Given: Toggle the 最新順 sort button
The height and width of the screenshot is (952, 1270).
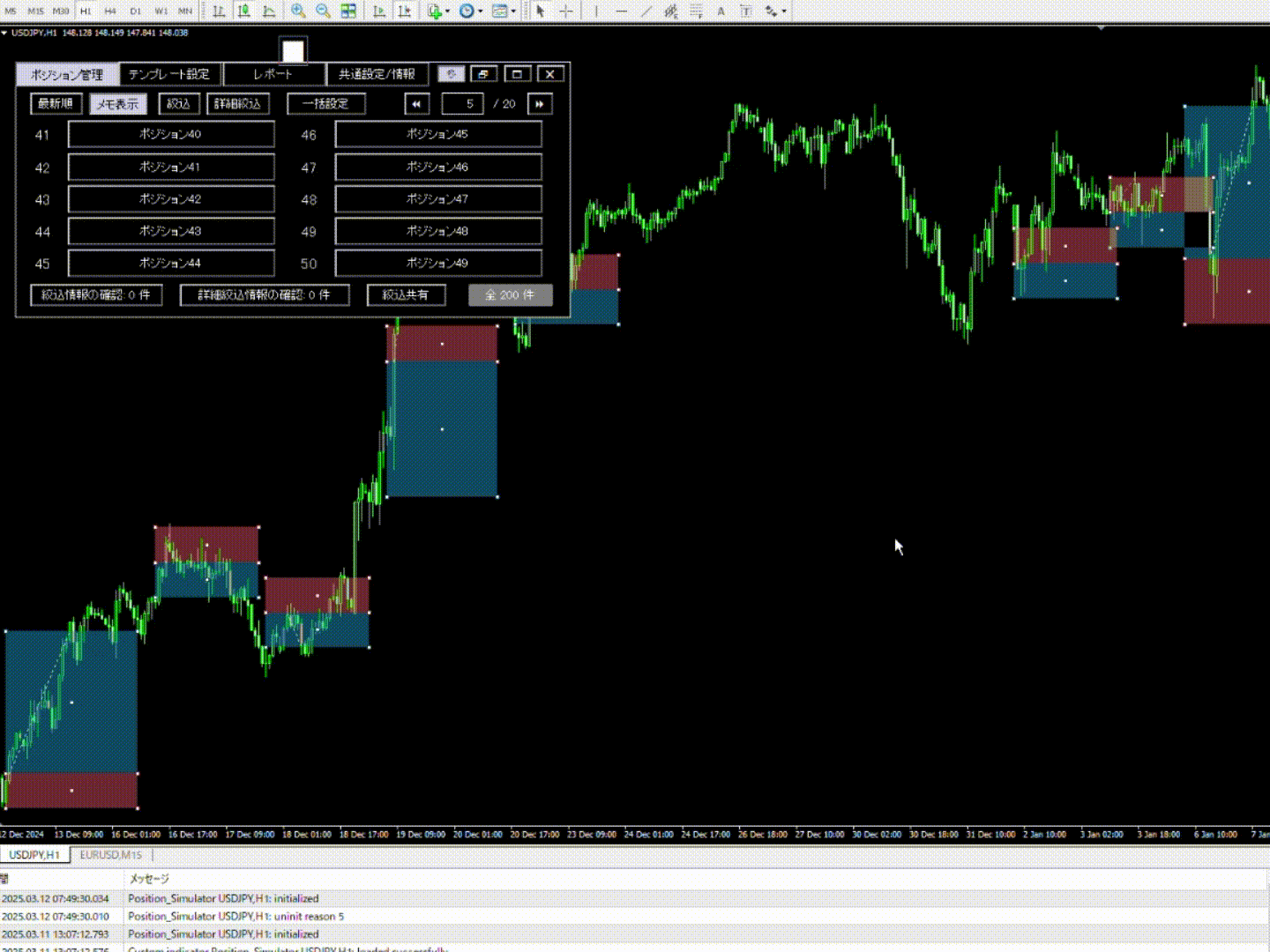Looking at the screenshot, I should [56, 104].
